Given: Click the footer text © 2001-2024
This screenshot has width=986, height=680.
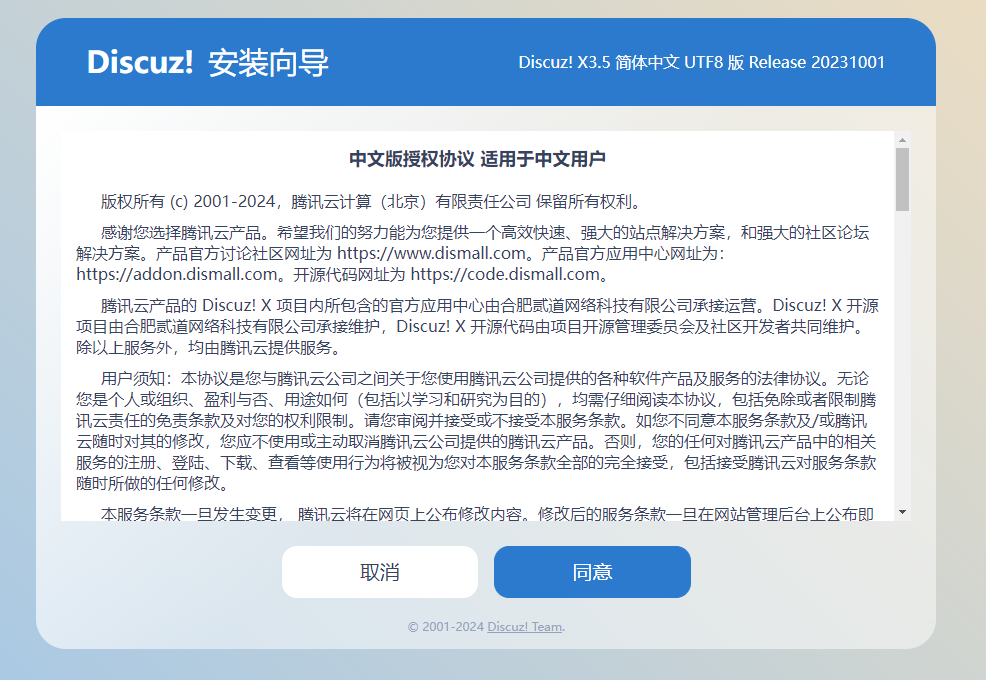Looking at the screenshot, I should point(446,627).
